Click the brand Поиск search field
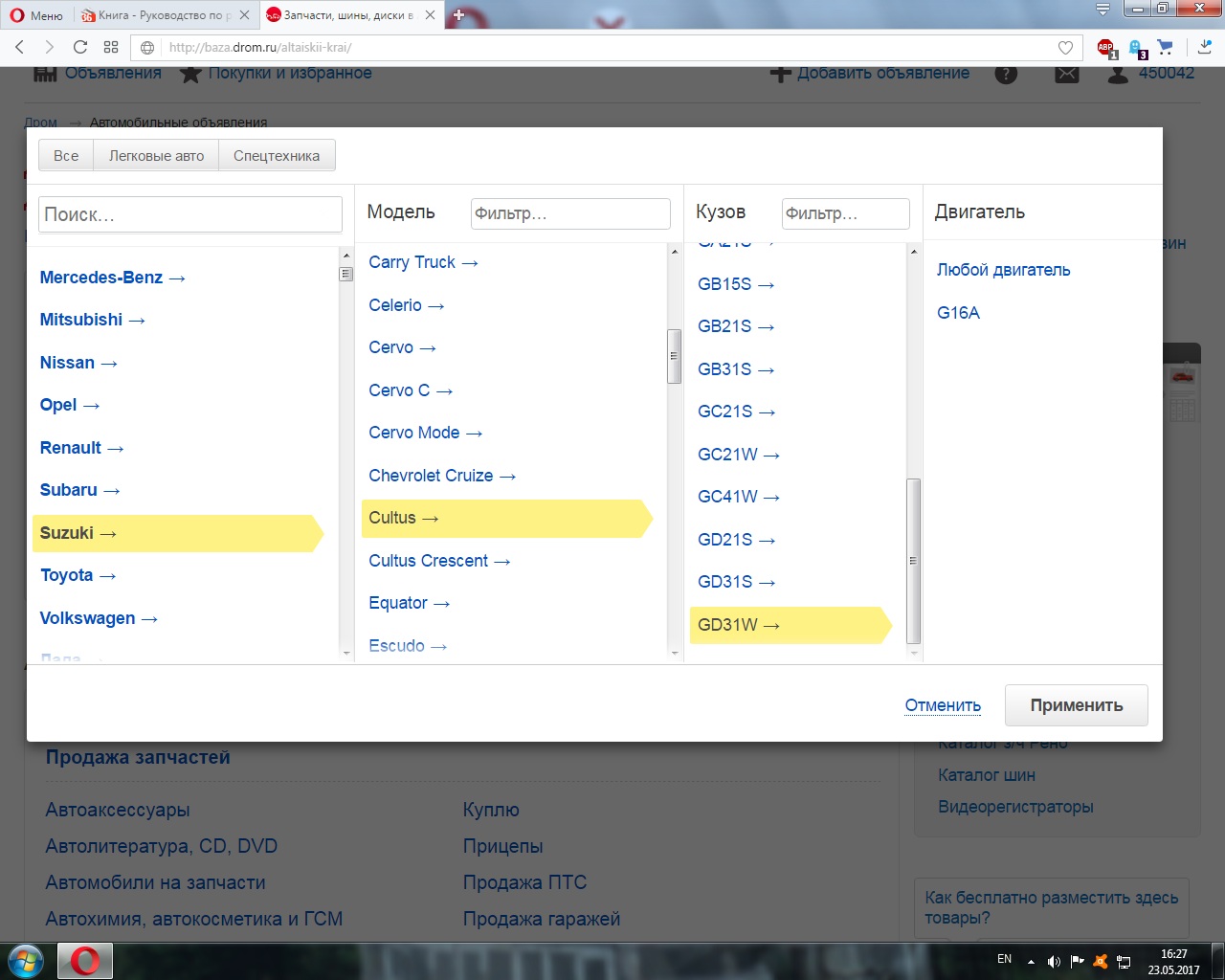The height and width of the screenshot is (980, 1225). [x=190, y=214]
